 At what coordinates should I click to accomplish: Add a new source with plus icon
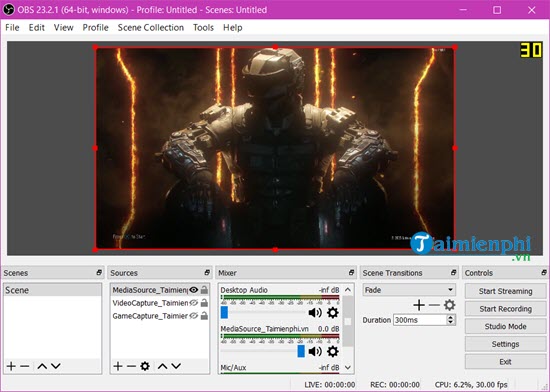click(118, 366)
